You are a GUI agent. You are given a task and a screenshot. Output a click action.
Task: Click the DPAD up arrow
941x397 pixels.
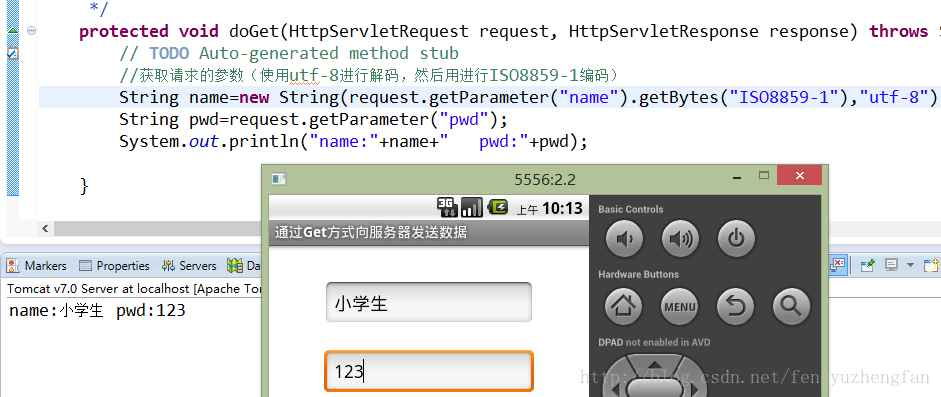pos(655,365)
